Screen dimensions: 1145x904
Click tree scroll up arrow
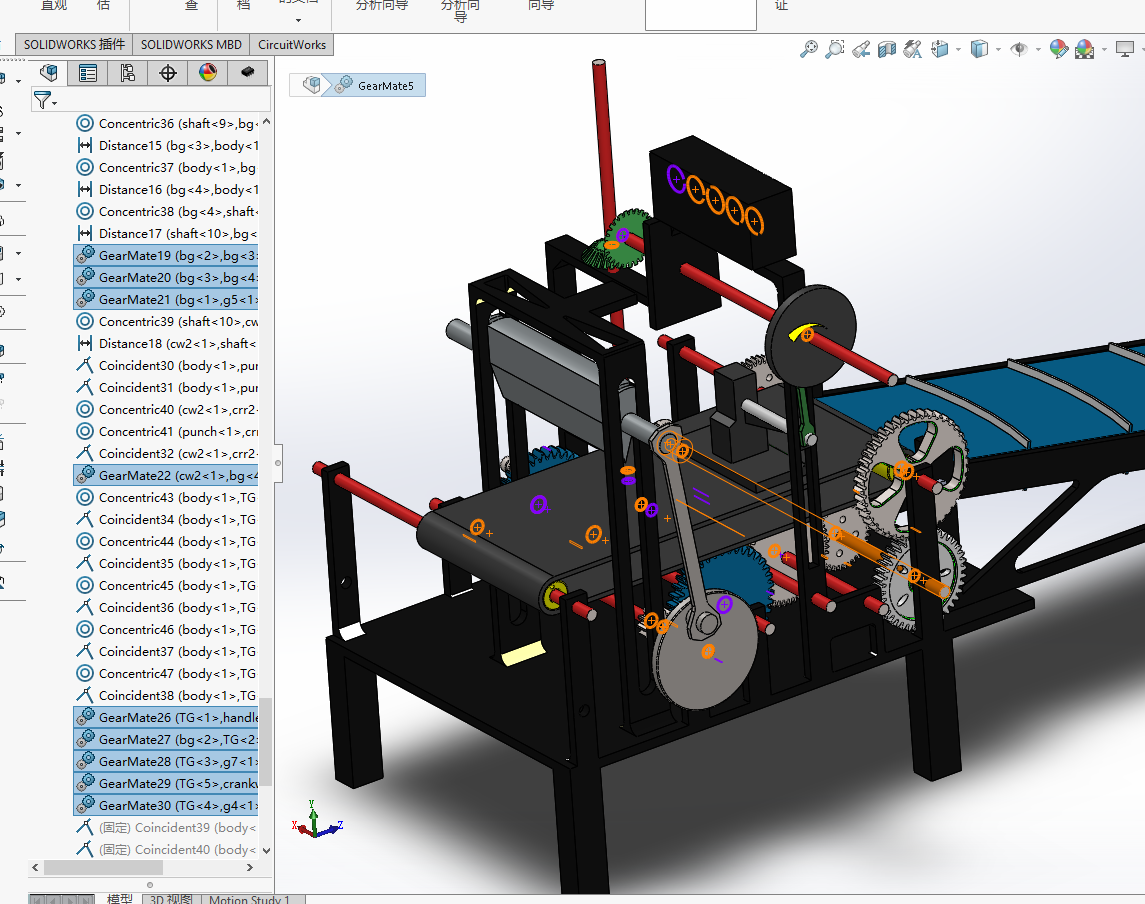[267, 121]
